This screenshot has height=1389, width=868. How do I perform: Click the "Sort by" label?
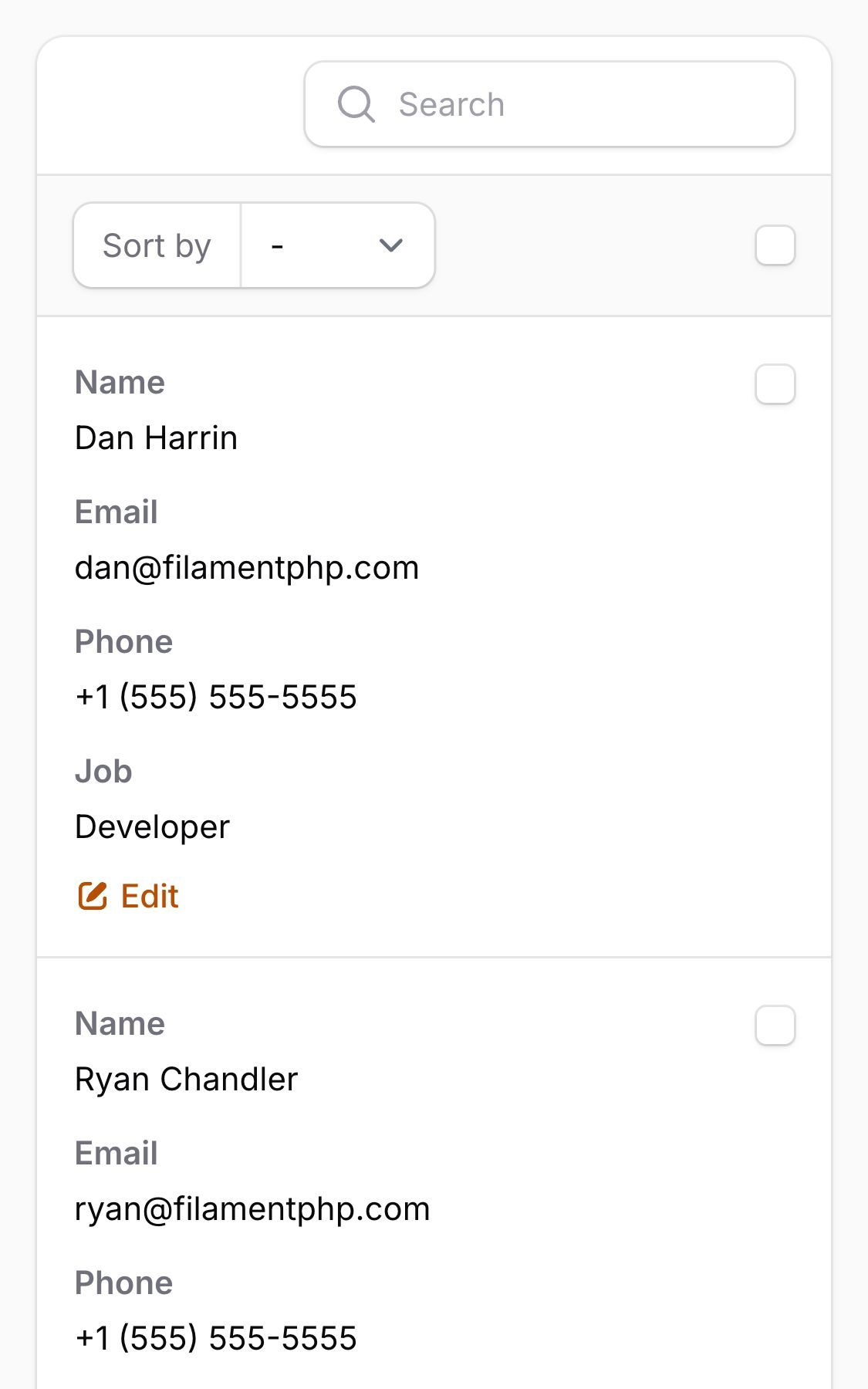157,245
